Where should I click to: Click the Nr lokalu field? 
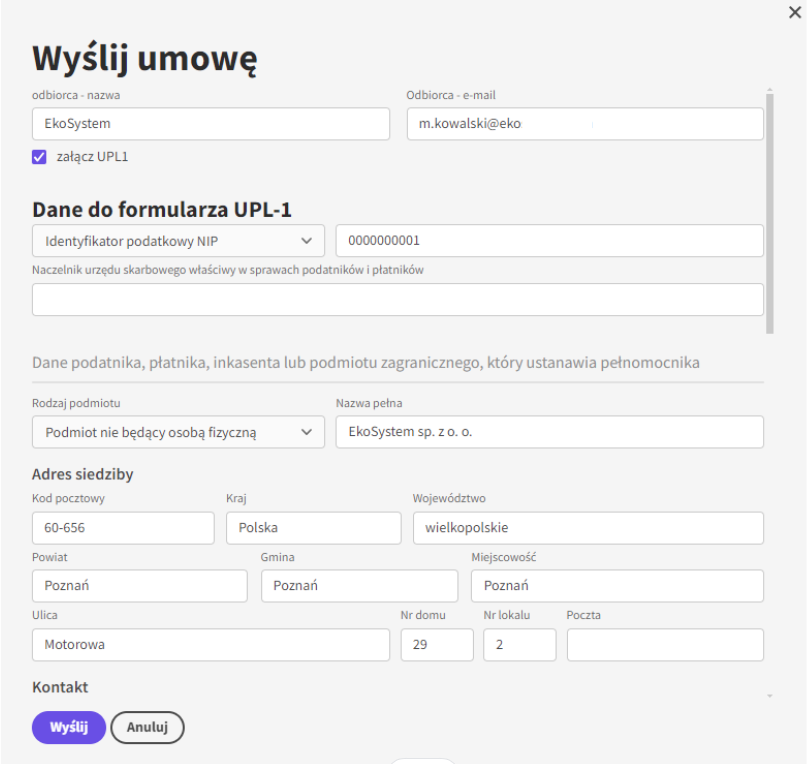[x=519, y=644]
